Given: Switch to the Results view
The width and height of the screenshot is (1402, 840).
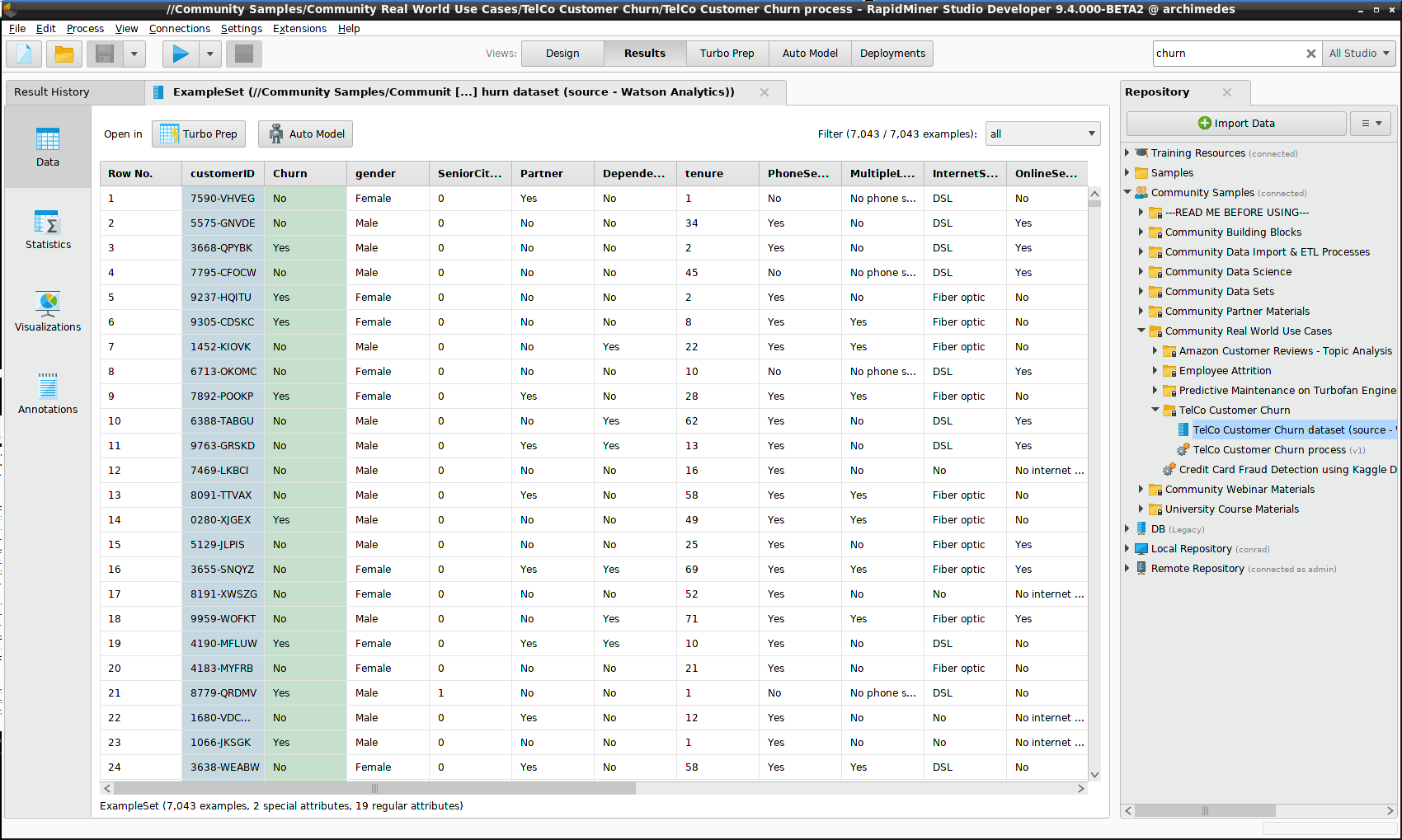Looking at the screenshot, I should [645, 54].
